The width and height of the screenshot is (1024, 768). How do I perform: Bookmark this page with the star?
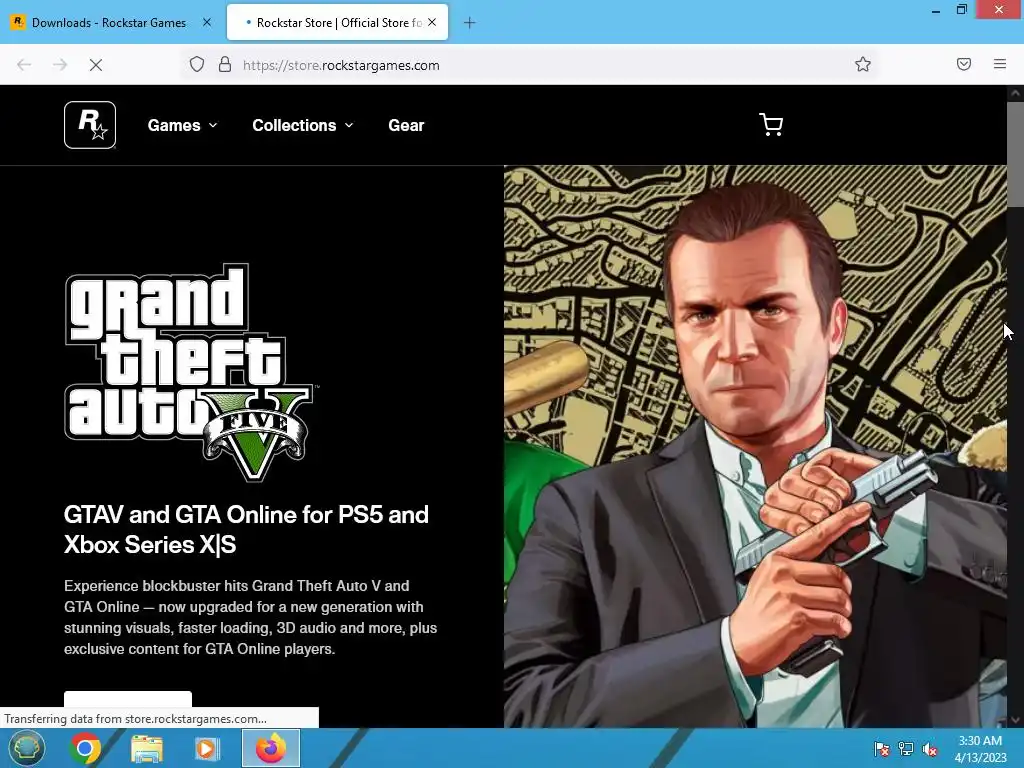coord(863,64)
